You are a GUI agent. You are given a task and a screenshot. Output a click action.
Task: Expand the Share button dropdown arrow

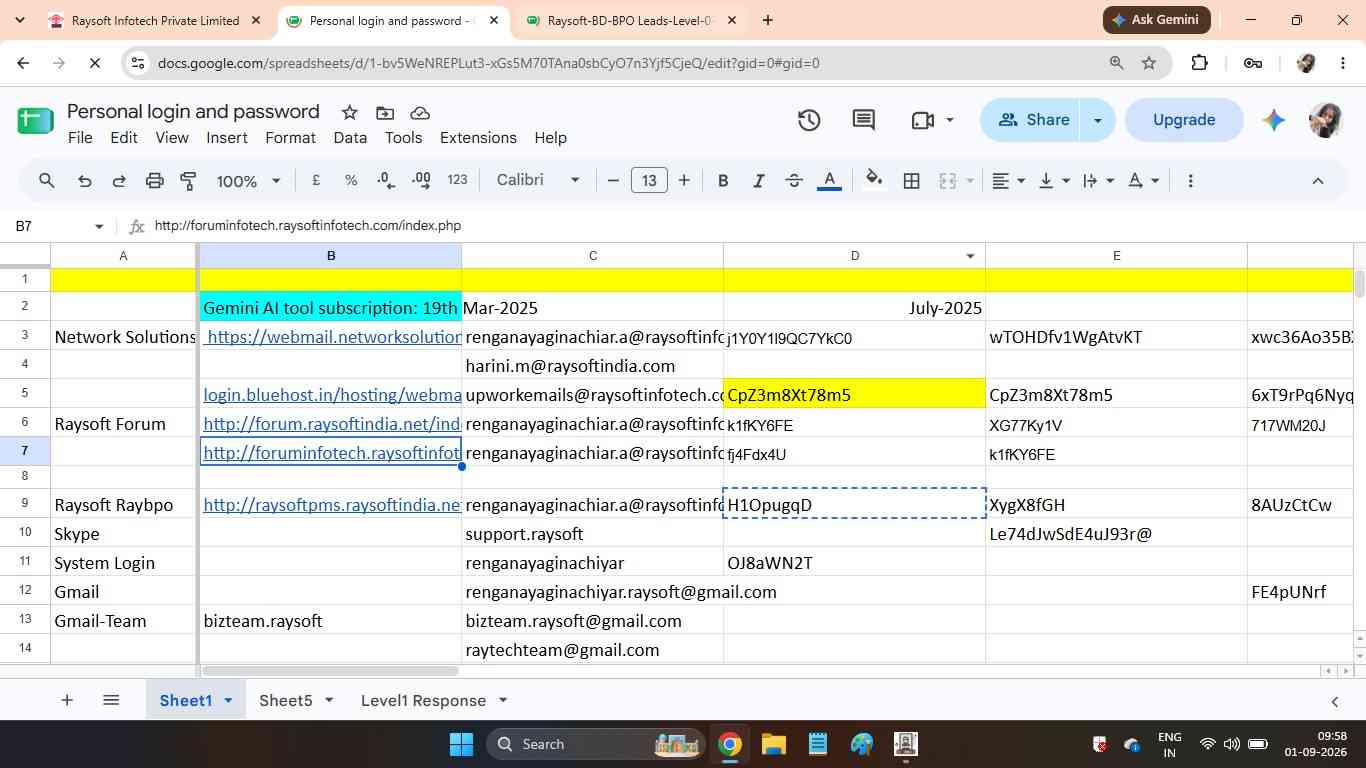pos(1097,120)
